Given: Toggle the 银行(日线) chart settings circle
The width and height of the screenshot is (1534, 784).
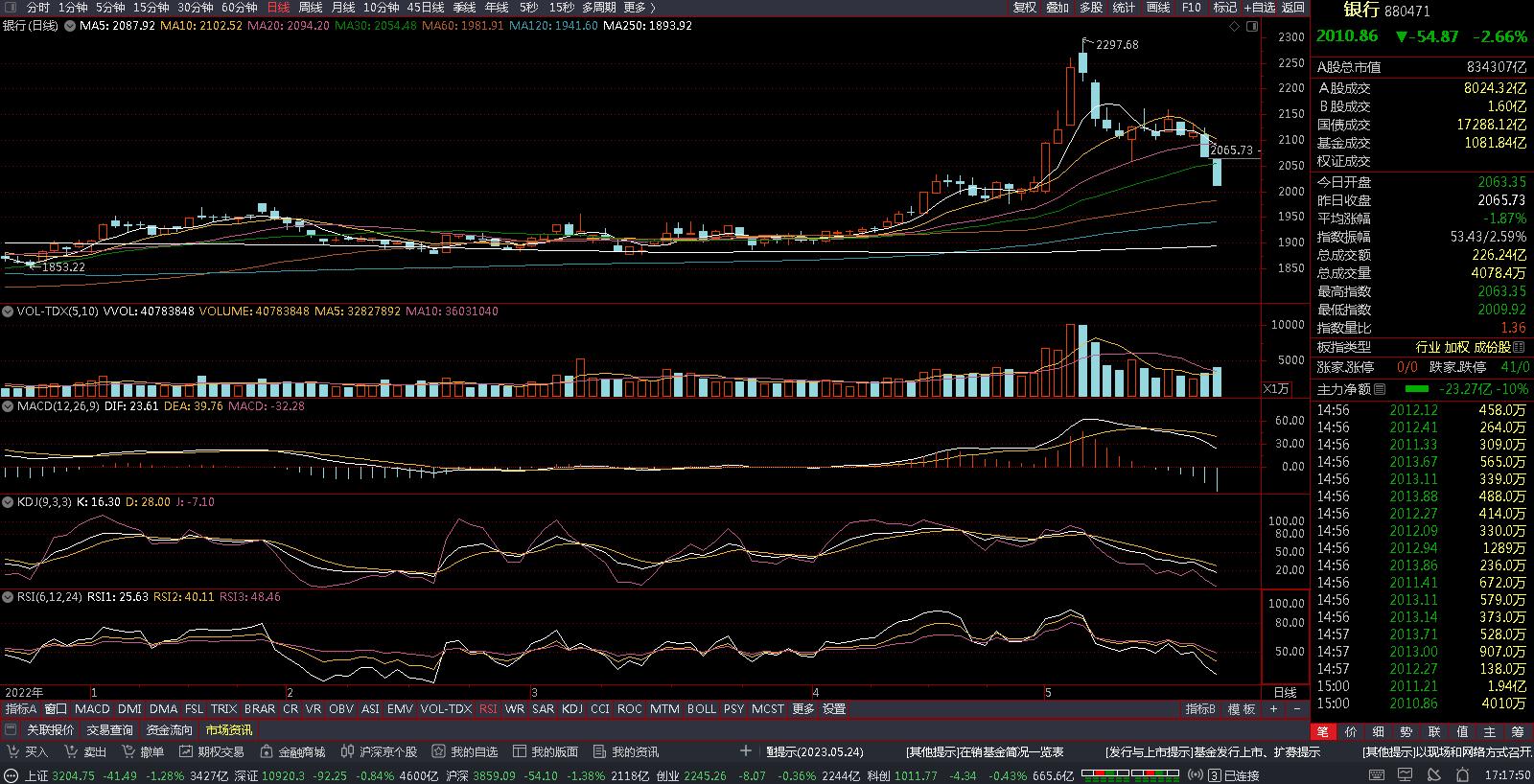Looking at the screenshot, I should click(68, 26).
